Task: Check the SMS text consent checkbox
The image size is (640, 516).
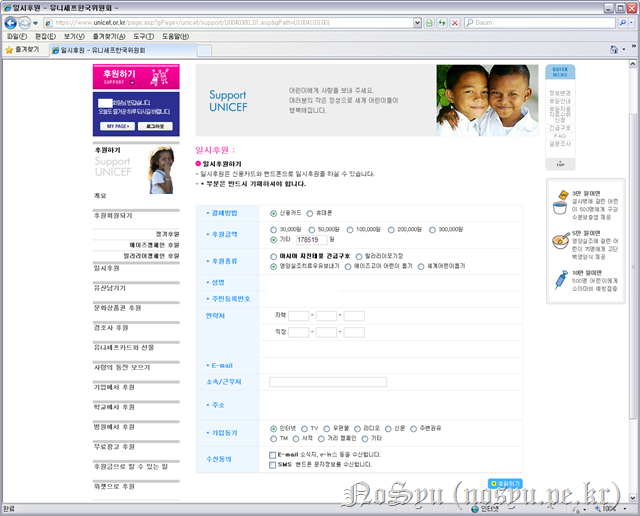Action: (274, 464)
